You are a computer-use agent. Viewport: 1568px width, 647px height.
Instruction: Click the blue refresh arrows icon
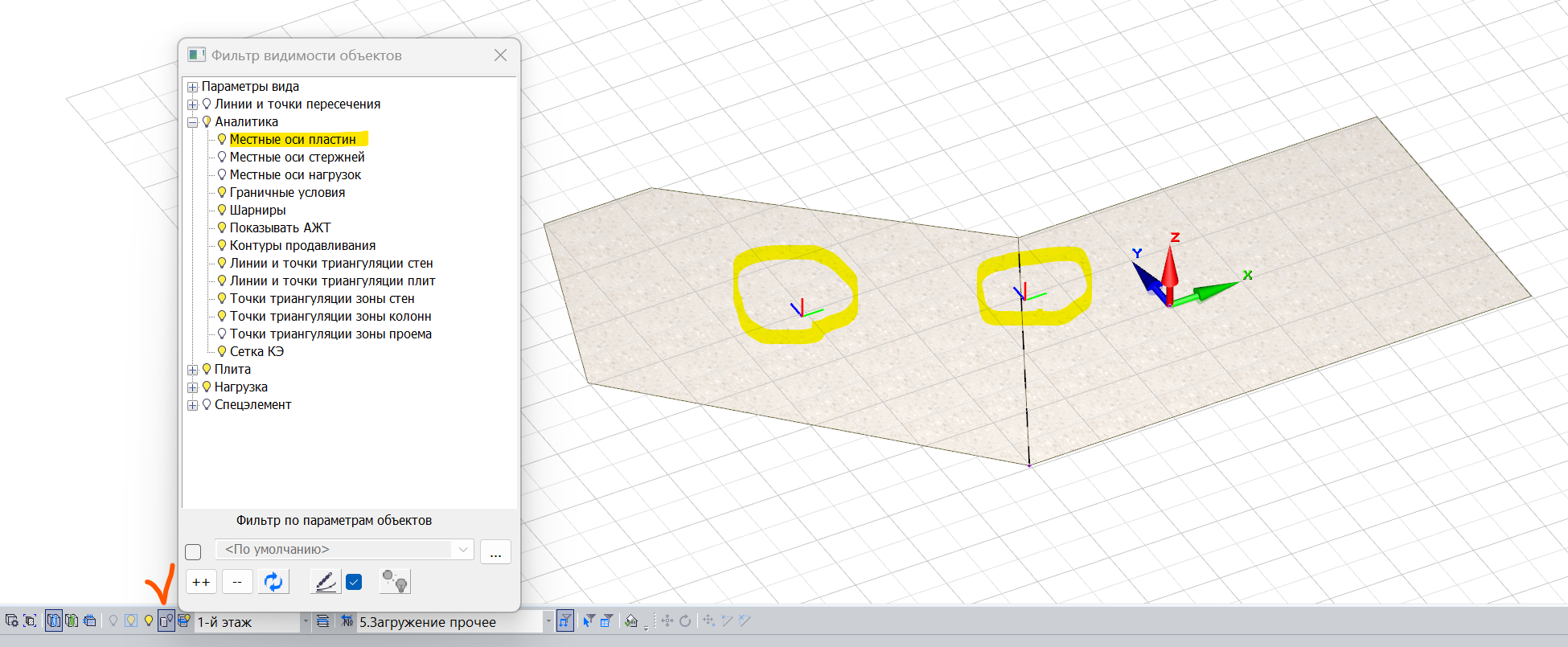click(273, 582)
